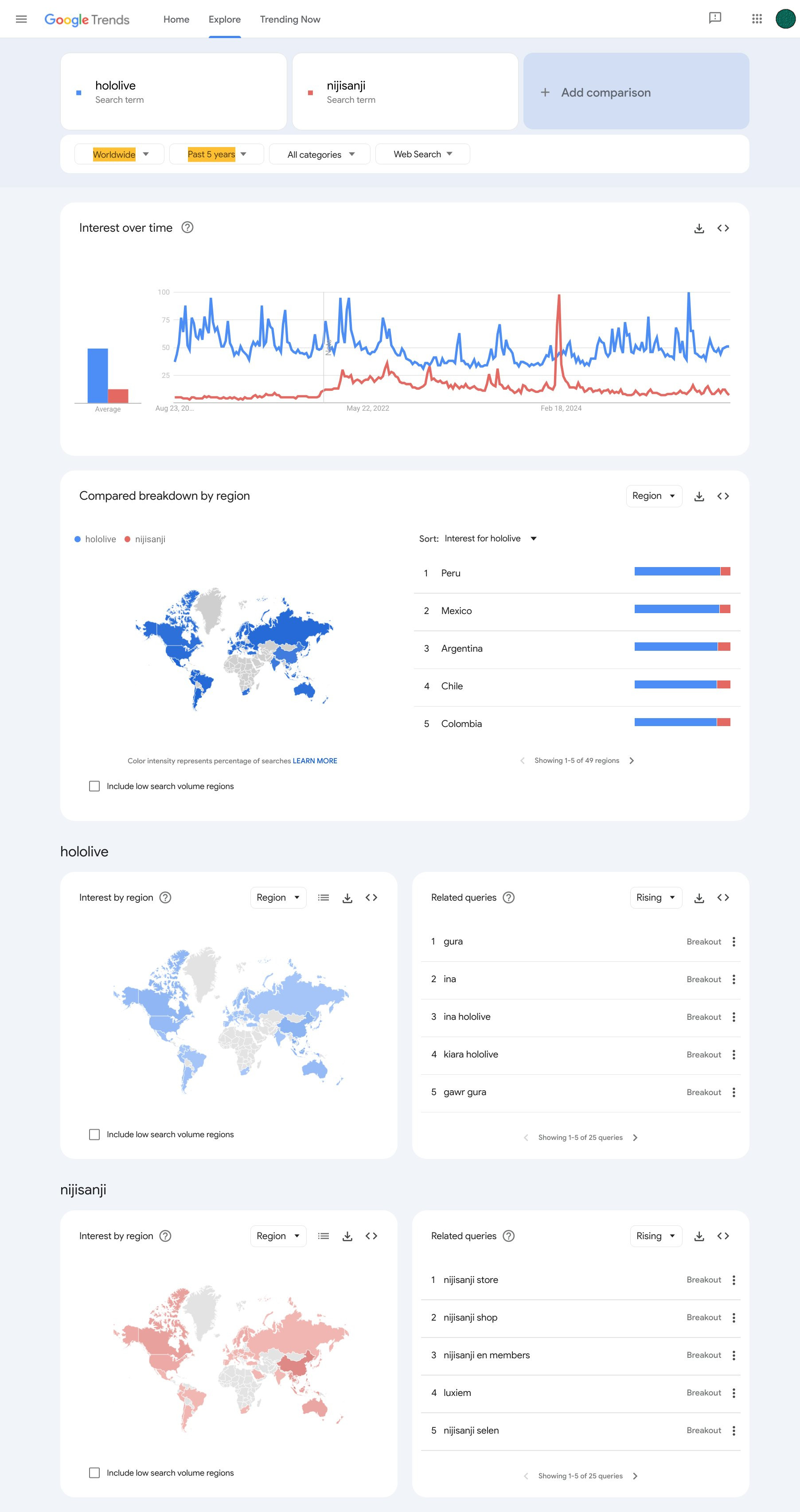Go to the Trending Now tab
This screenshot has width=800, height=1512.
pos(290,19)
